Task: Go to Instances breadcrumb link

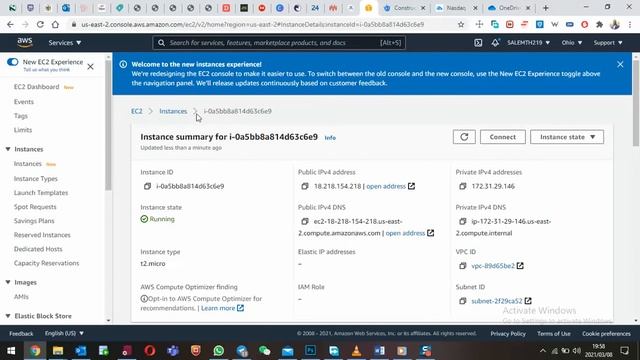Action: [173, 111]
